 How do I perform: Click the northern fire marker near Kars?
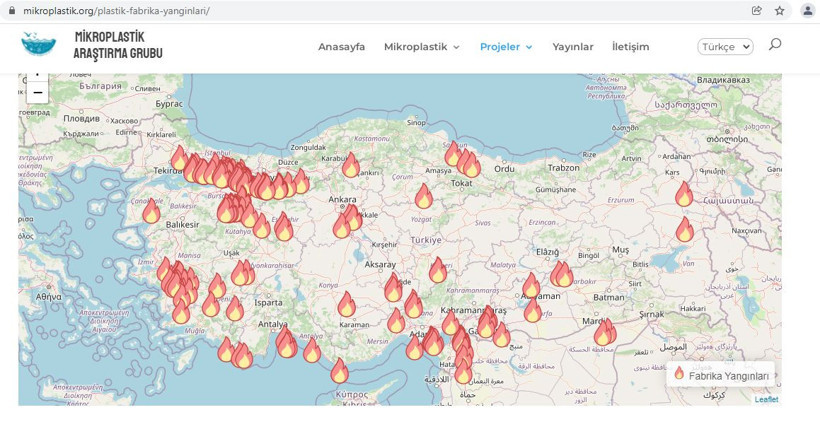pos(684,193)
